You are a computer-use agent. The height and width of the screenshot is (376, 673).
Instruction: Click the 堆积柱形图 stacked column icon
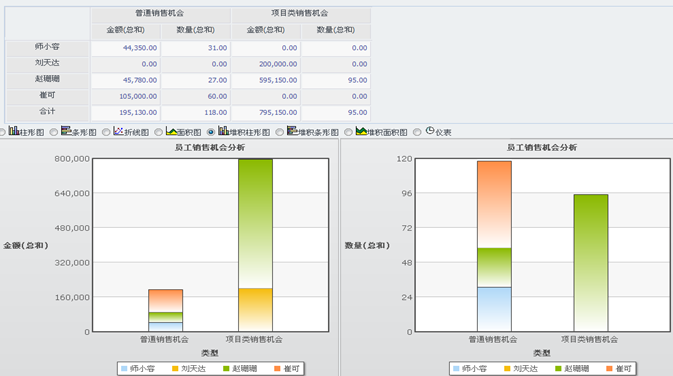[224, 130]
